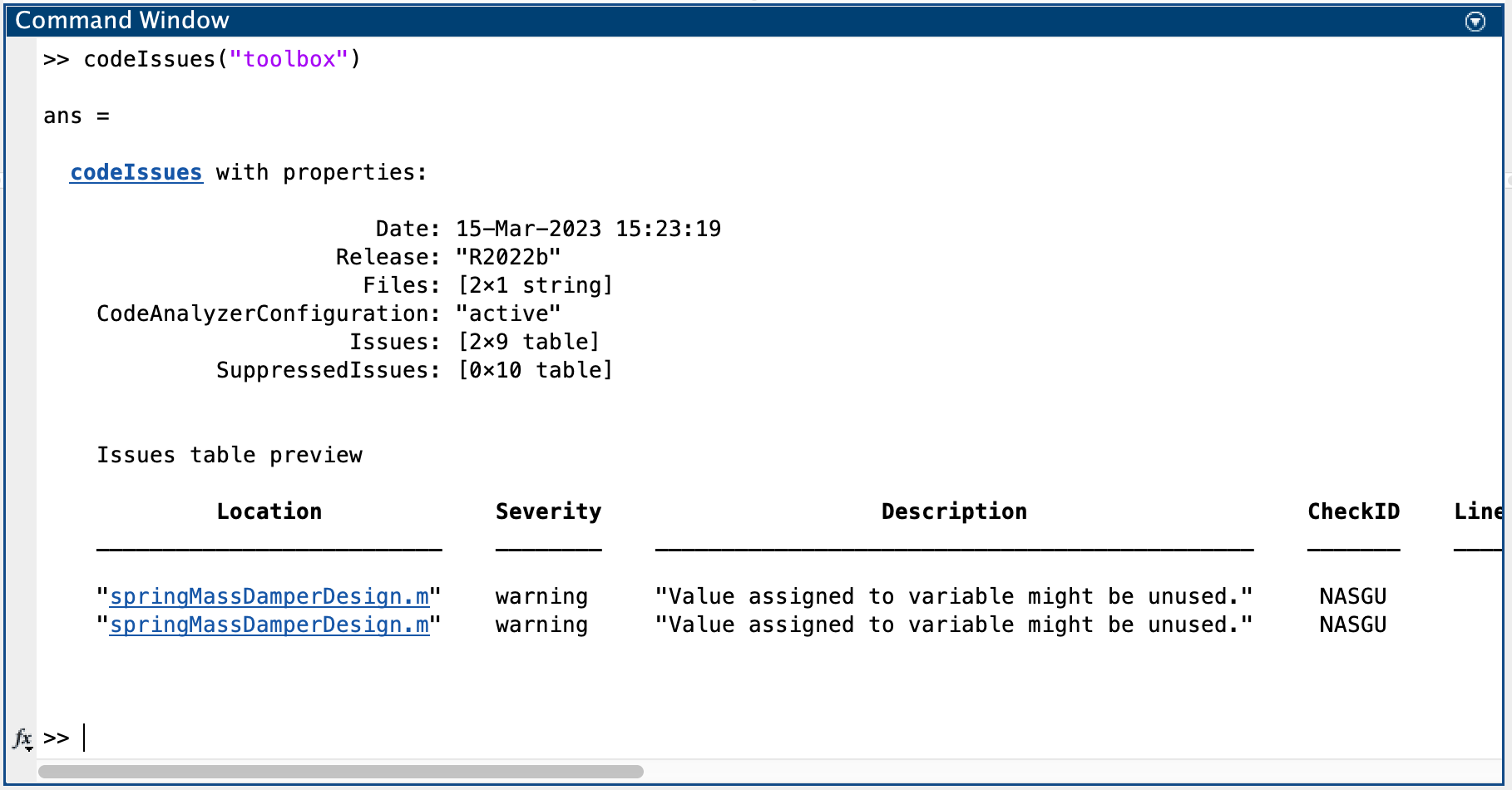1512x790 pixels.
Task: Select the Release value "R2022b"
Action: (x=508, y=257)
